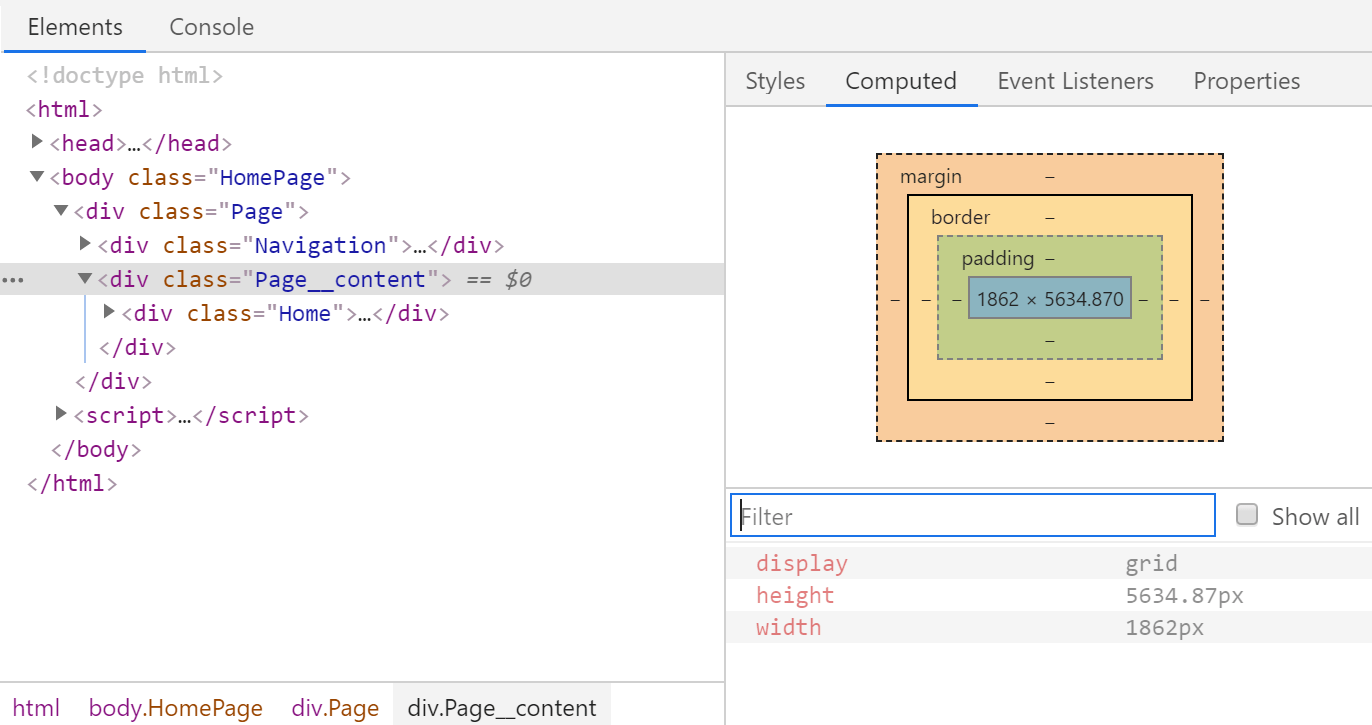Focus the Filter input field
Image resolution: width=1372 pixels, height=725 pixels.
coord(972,516)
